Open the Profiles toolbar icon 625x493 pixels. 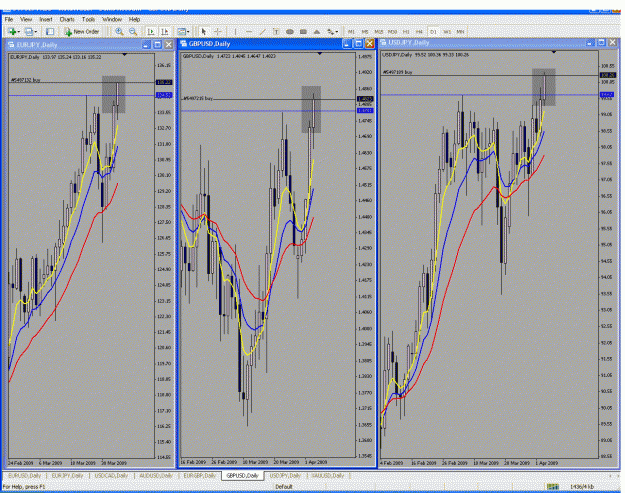[29, 31]
